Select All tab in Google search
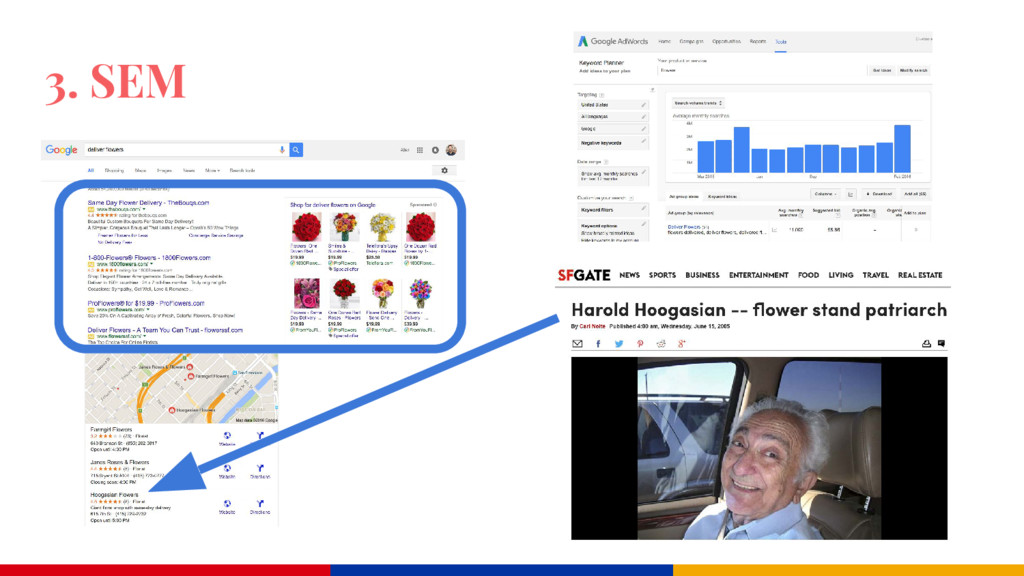The image size is (1024, 576). 91,170
